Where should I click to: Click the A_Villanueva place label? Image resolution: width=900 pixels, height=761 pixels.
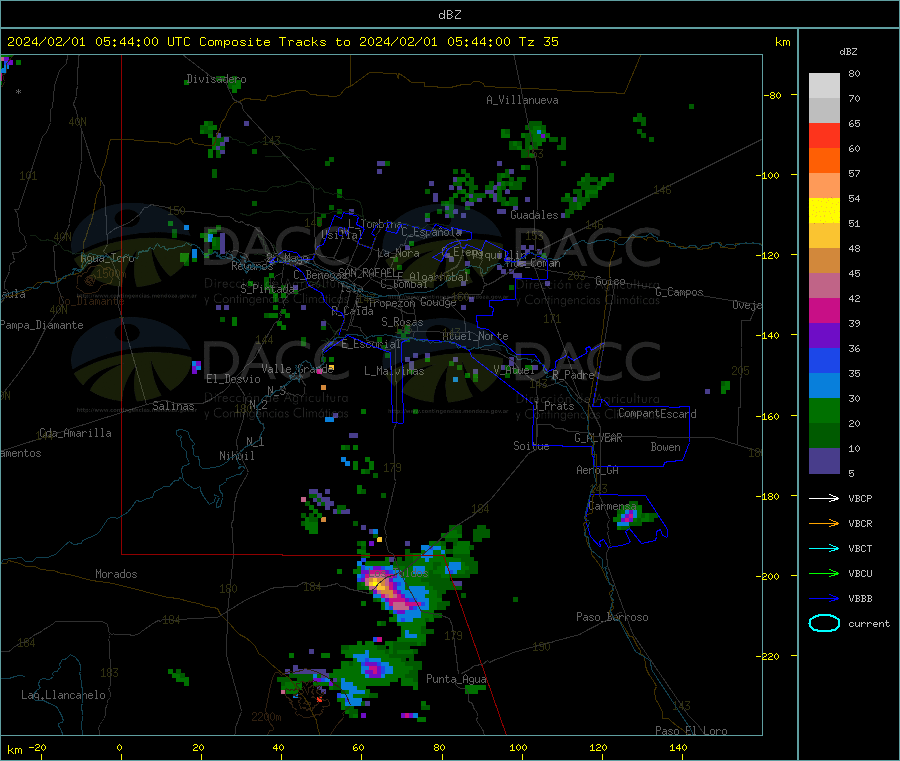coord(522,100)
